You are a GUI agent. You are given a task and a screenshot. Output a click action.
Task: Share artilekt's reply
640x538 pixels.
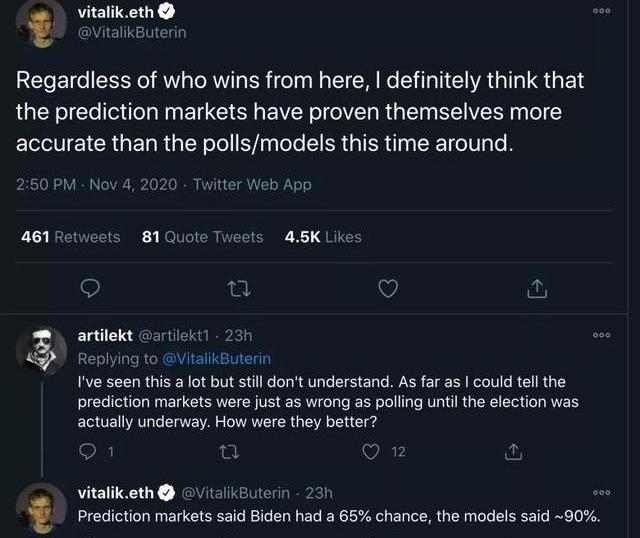coord(513,452)
